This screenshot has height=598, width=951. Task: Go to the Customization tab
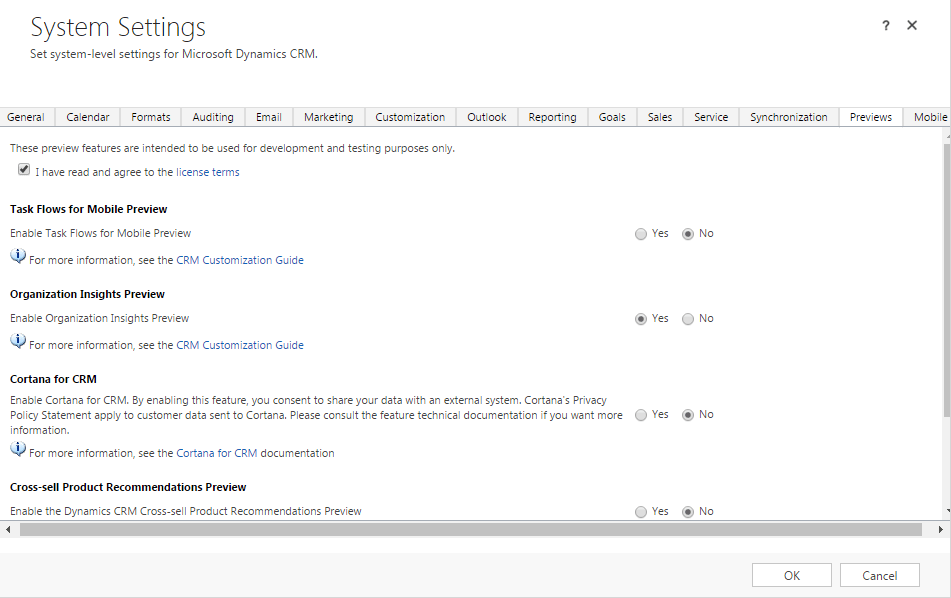click(410, 117)
